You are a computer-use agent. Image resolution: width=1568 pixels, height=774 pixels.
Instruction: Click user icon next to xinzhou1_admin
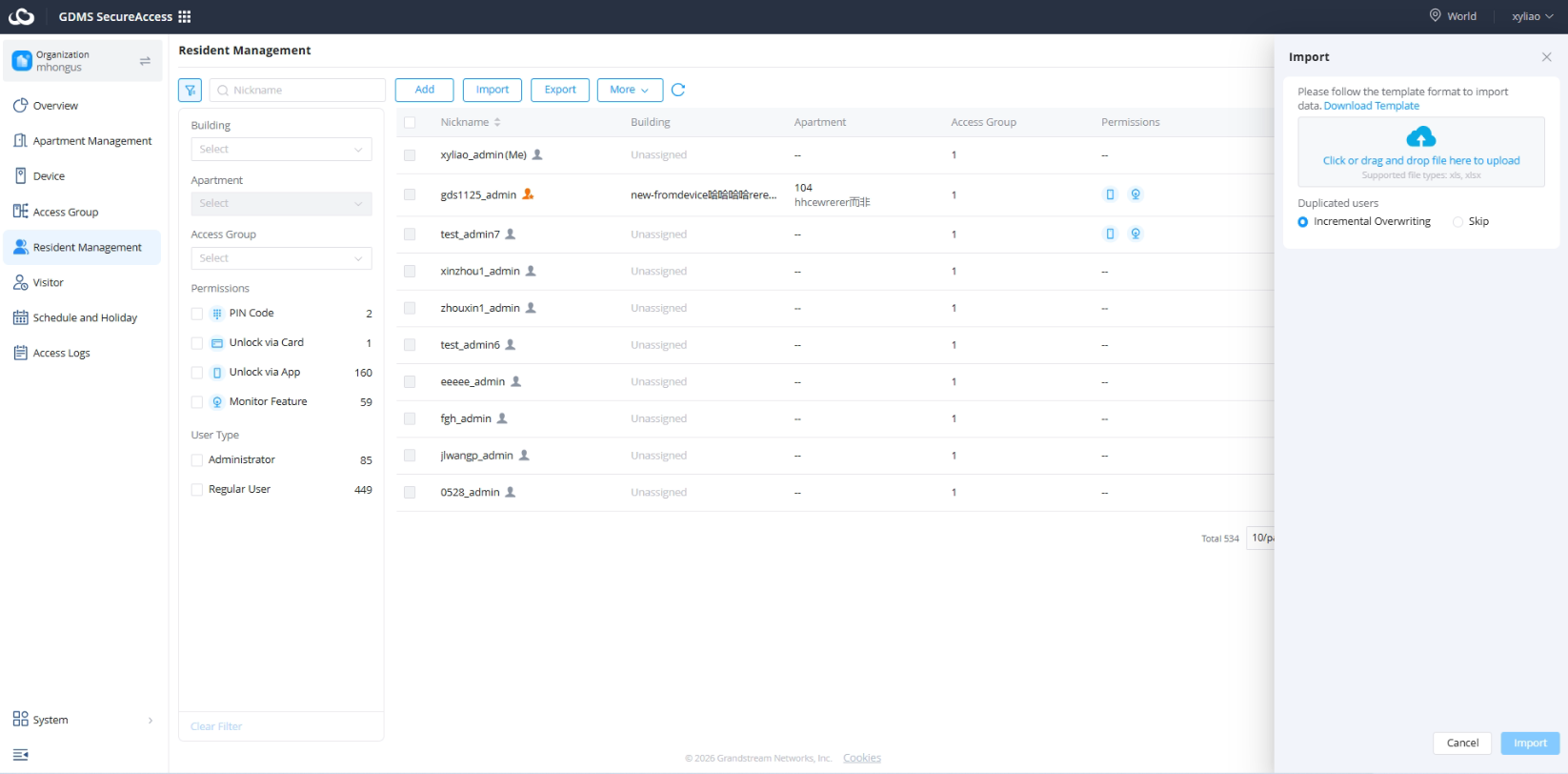(531, 271)
